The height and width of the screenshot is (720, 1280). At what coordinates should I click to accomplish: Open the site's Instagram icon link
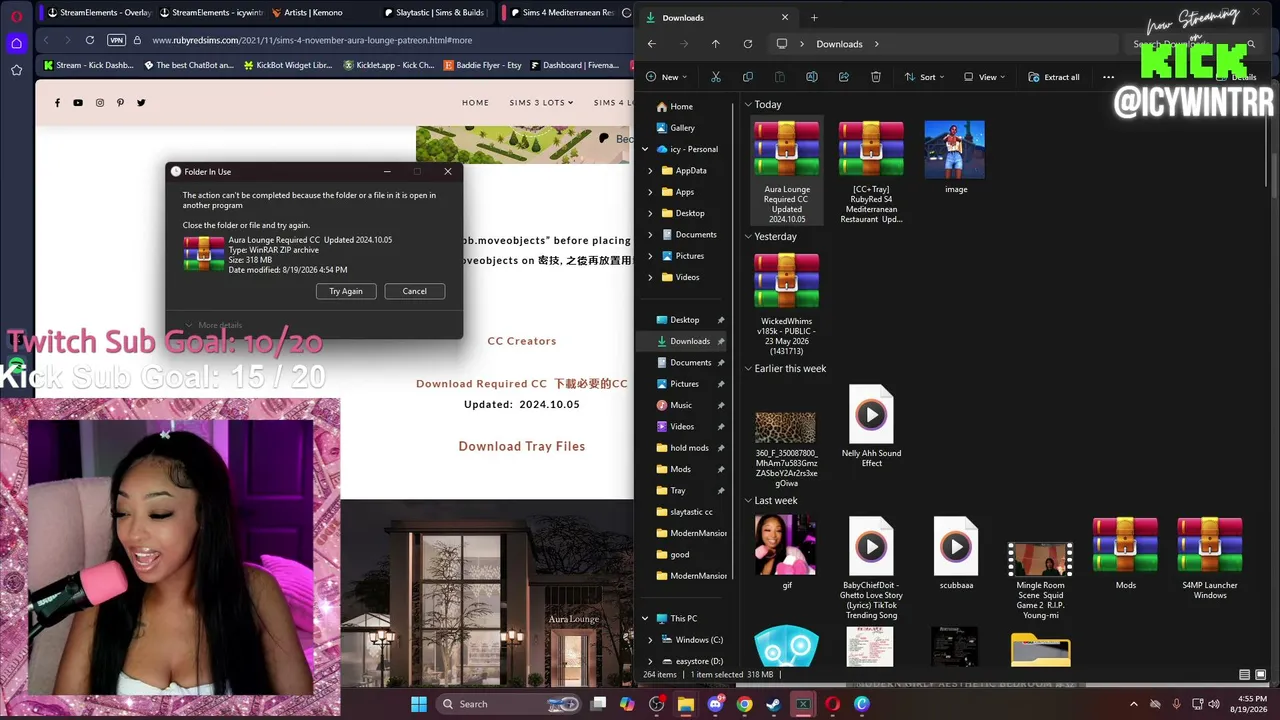pyautogui.click(x=100, y=103)
